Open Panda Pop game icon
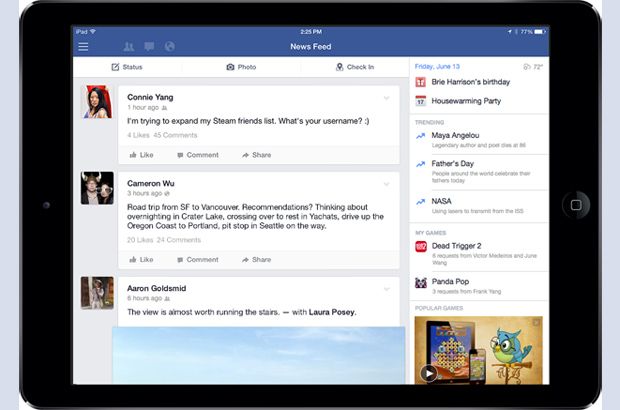 pyautogui.click(x=421, y=283)
